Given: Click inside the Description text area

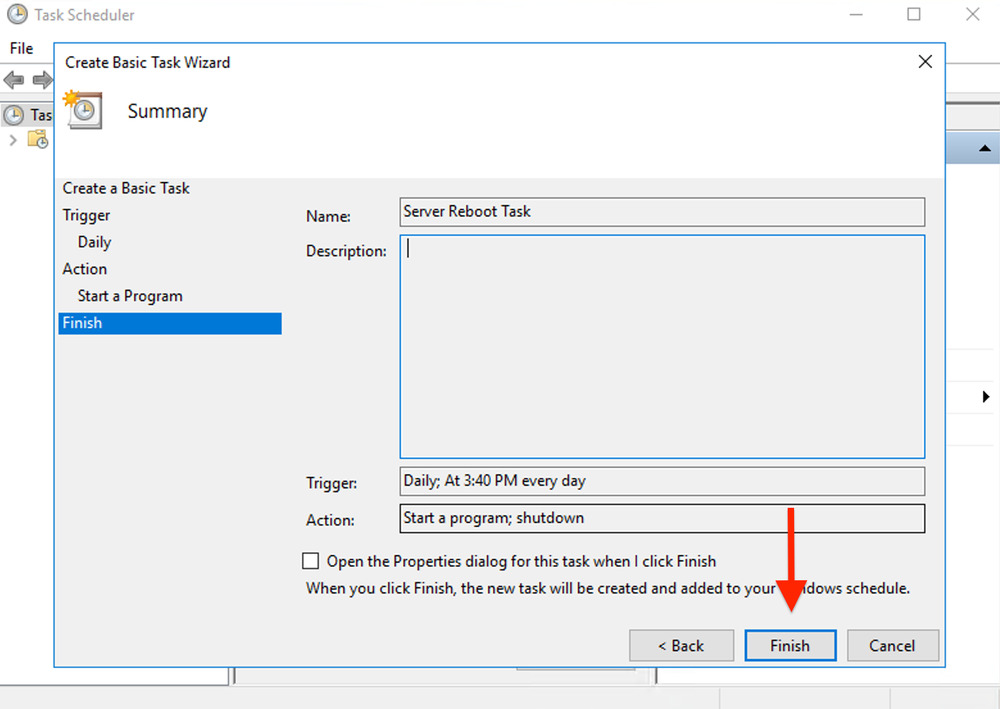Looking at the screenshot, I should 660,345.
